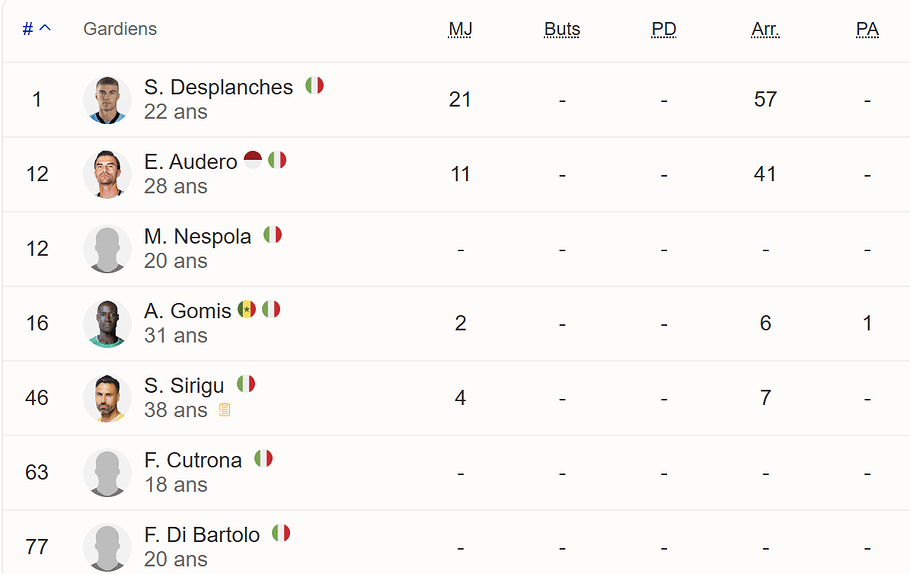Click the Italian flag next to E. Audero

277,160
